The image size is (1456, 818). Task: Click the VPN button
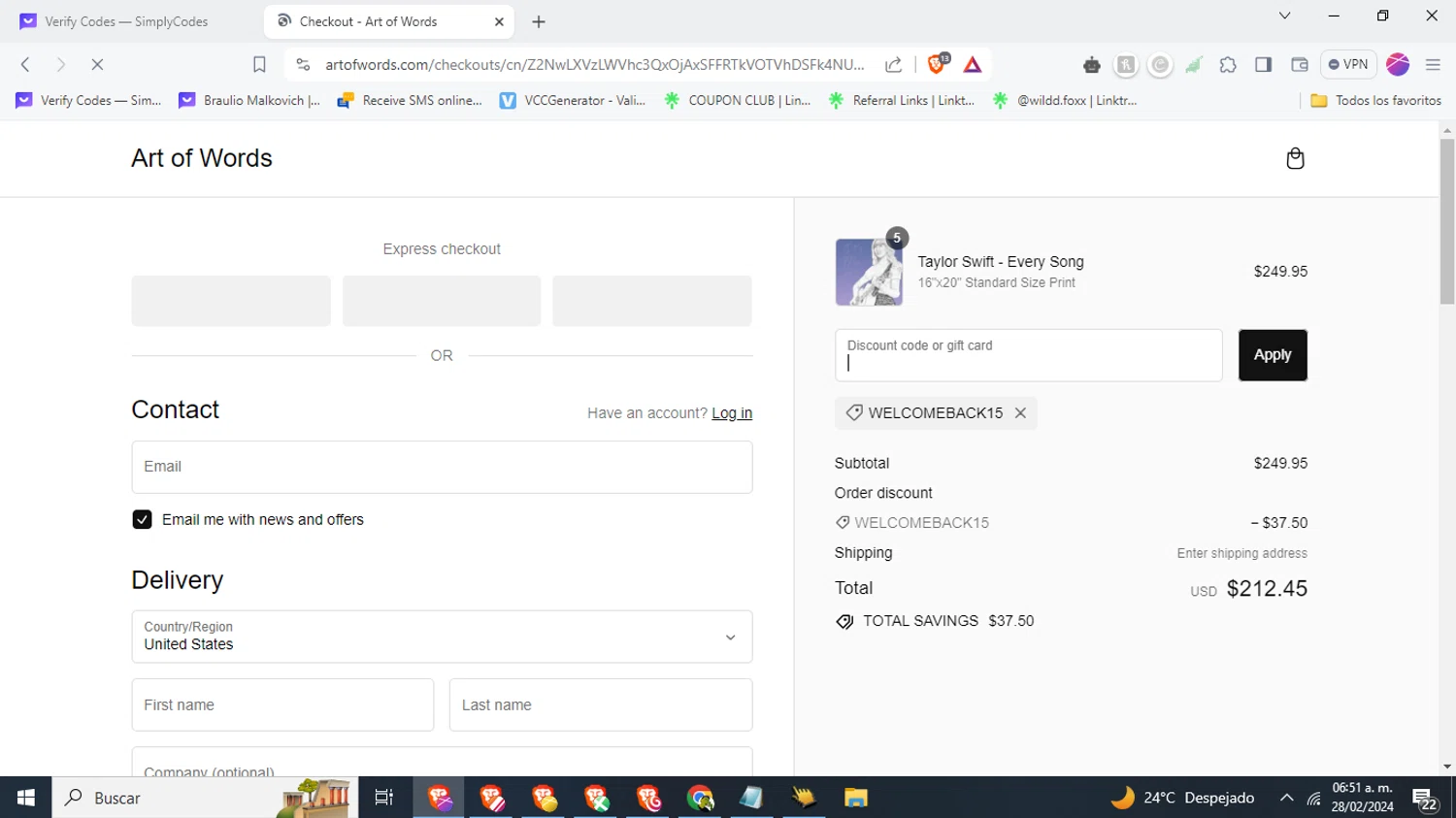(x=1348, y=64)
